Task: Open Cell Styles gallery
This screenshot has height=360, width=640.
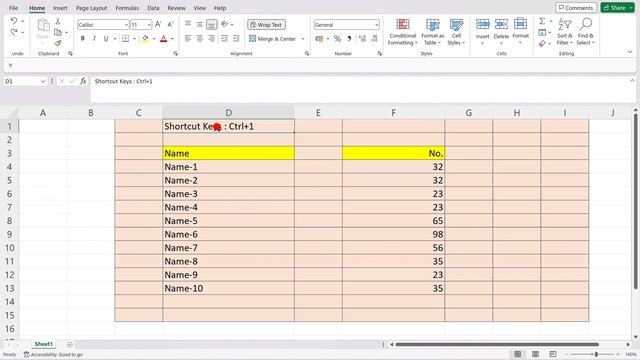Action: coord(456,32)
